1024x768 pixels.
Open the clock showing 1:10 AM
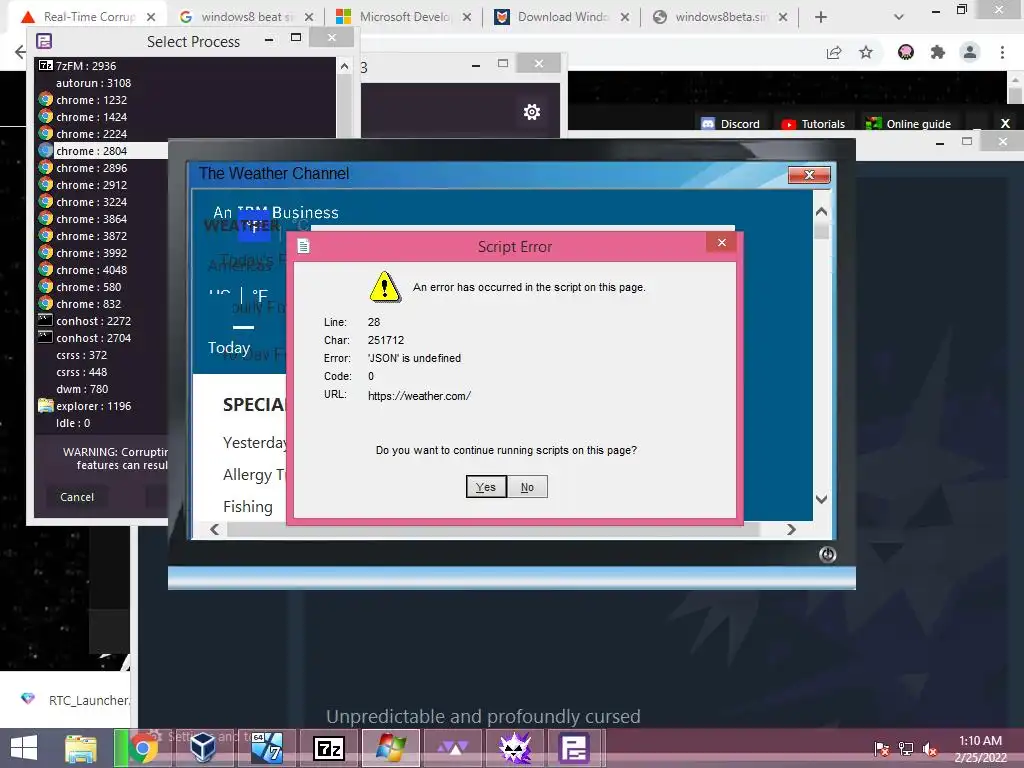pos(980,749)
